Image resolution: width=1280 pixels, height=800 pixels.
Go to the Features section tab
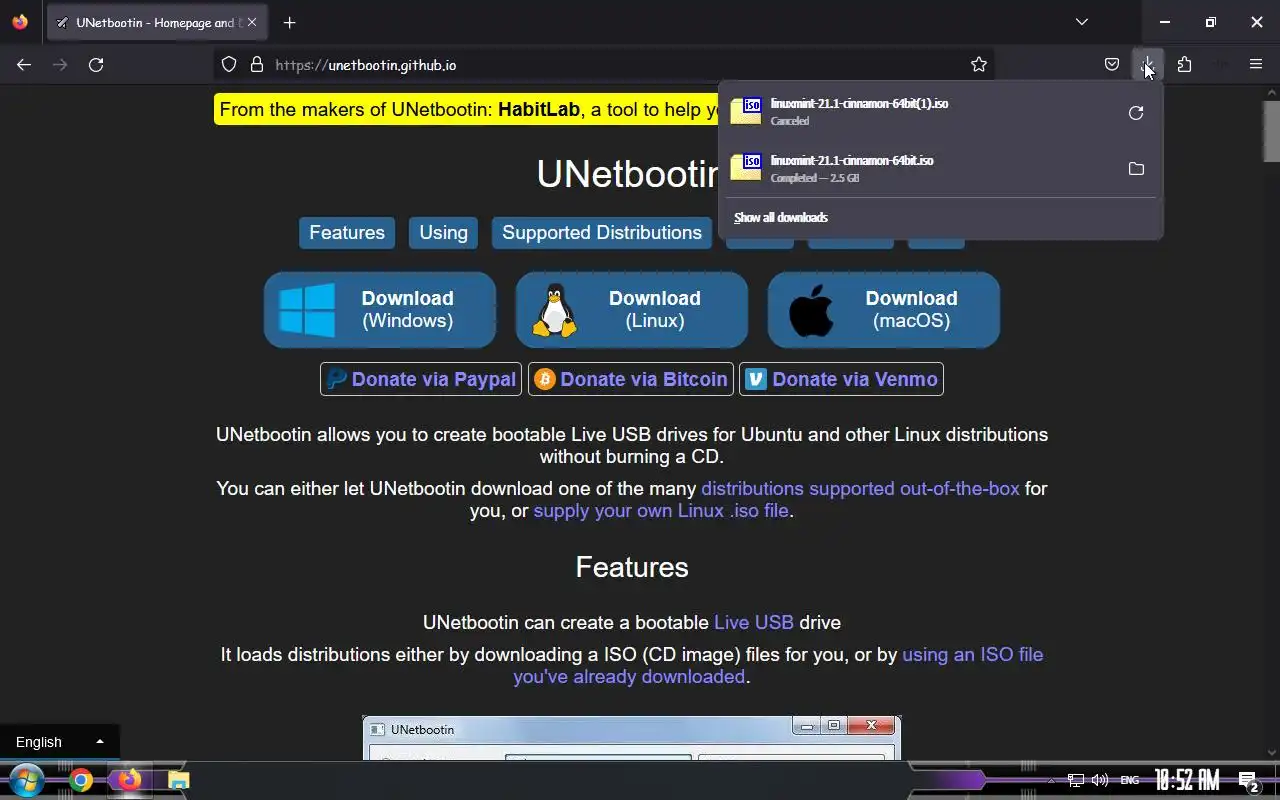347,232
